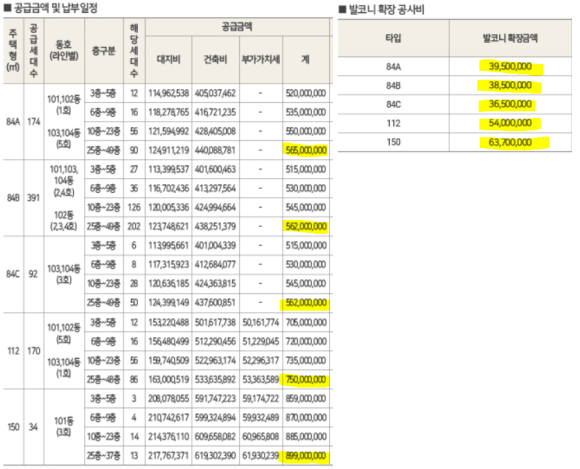This screenshot has height=469, width=580.
Task: Click the highlighted total 750,000,000
Action: (x=306, y=379)
